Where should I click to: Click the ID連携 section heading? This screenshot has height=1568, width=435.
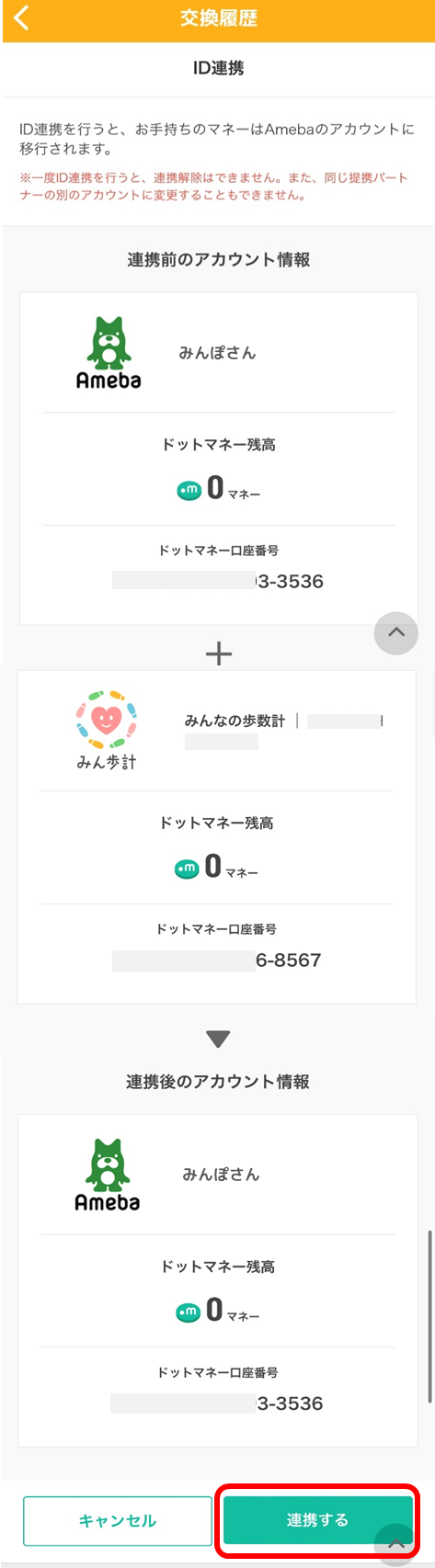(x=218, y=68)
